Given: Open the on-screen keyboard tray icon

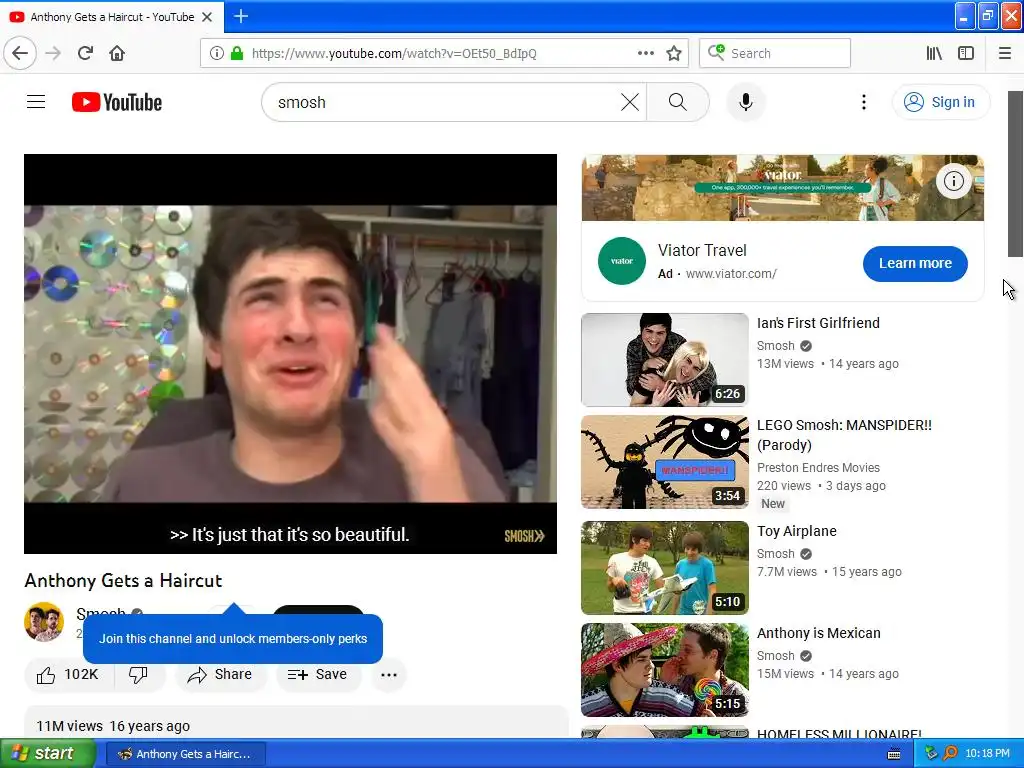Looking at the screenshot, I should (x=894, y=754).
